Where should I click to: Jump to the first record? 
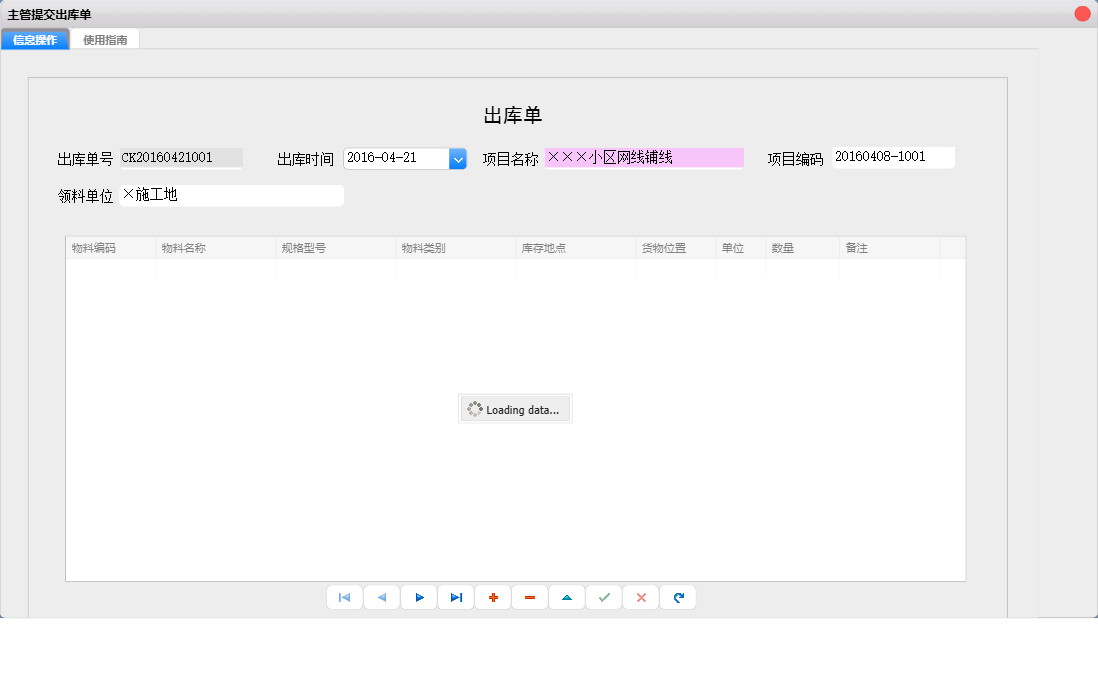coord(344,597)
